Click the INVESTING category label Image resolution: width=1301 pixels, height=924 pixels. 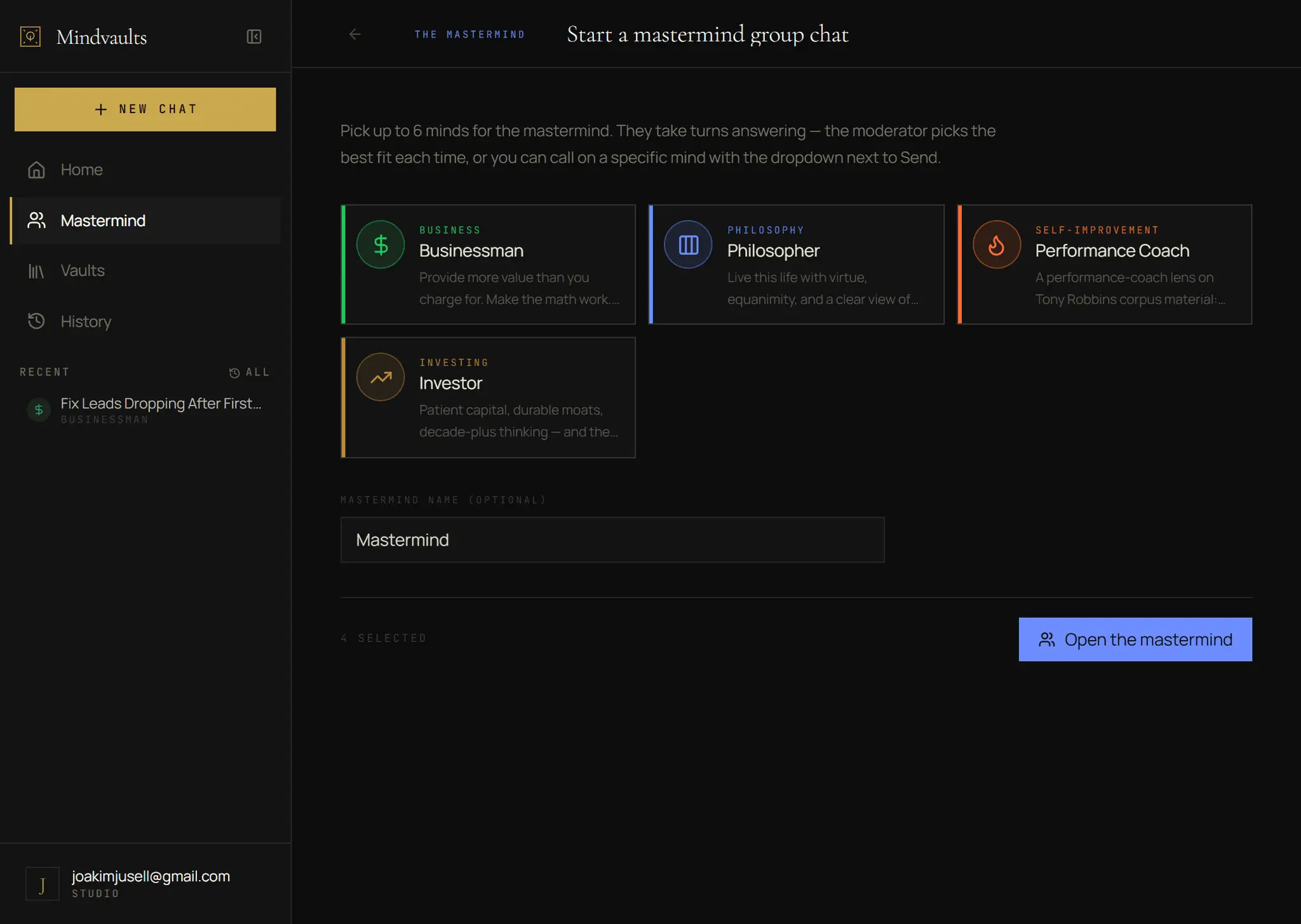pos(454,363)
